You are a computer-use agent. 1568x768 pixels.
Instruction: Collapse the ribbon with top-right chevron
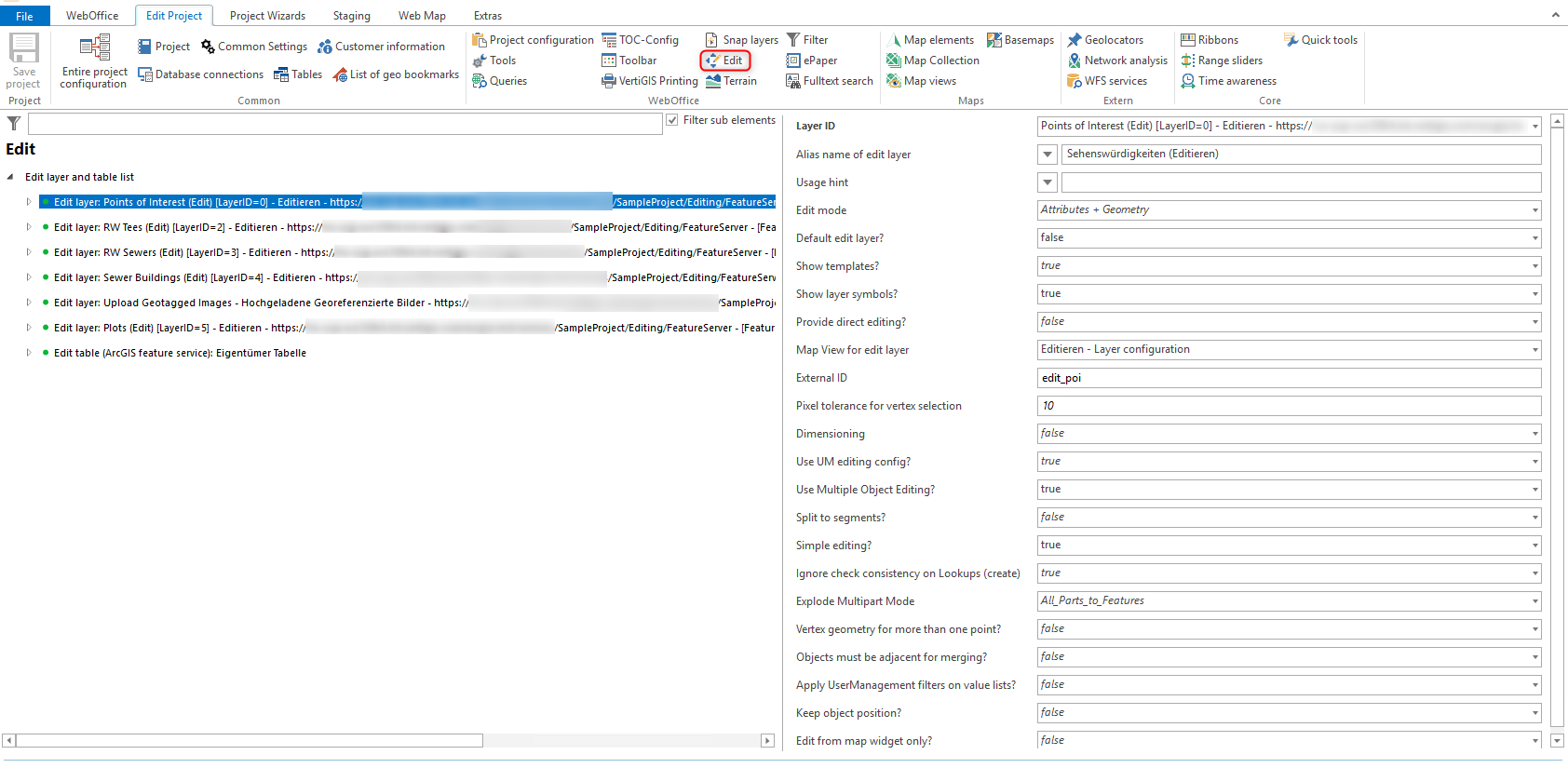click(x=1555, y=15)
